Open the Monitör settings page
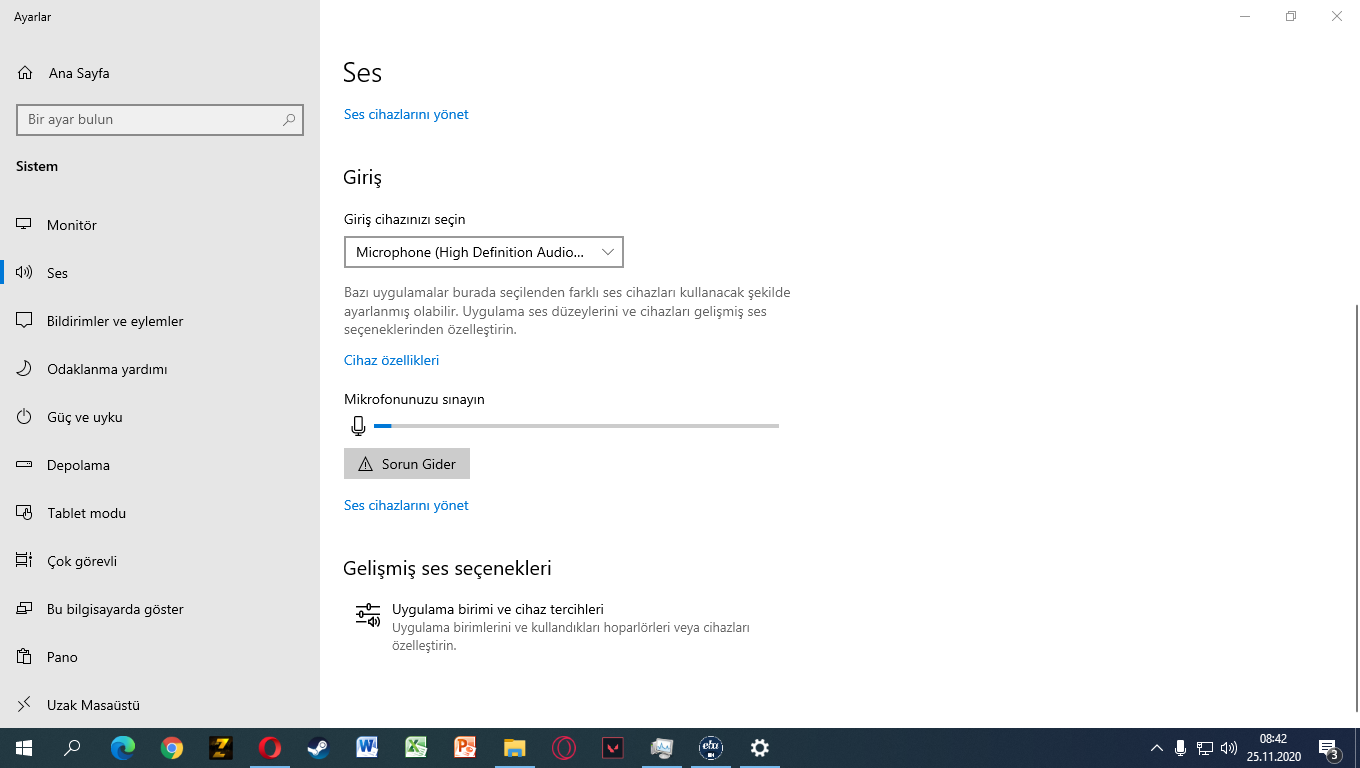Image resolution: width=1360 pixels, height=768 pixels. coord(160,225)
